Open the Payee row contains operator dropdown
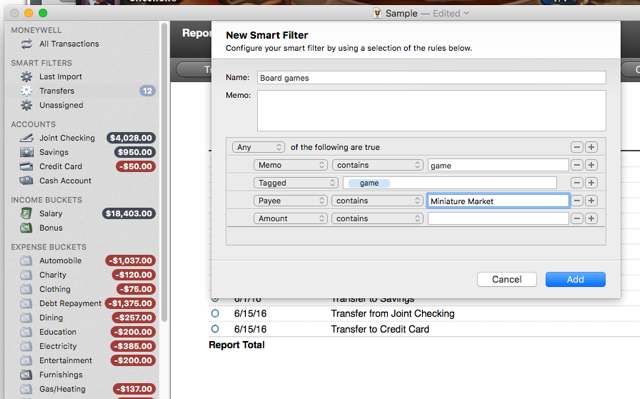 (x=377, y=201)
